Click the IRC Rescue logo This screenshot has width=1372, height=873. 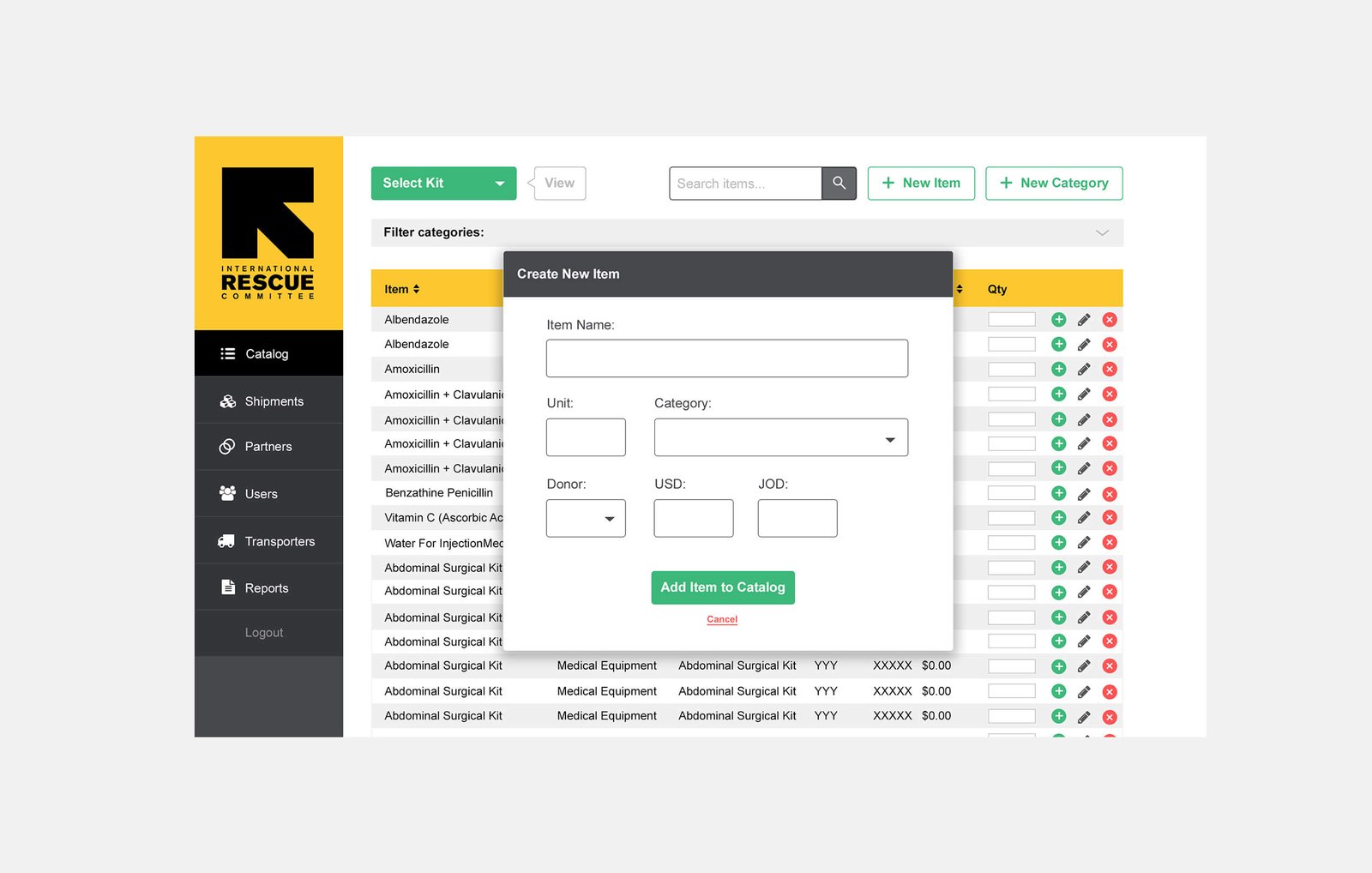point(268,232)
